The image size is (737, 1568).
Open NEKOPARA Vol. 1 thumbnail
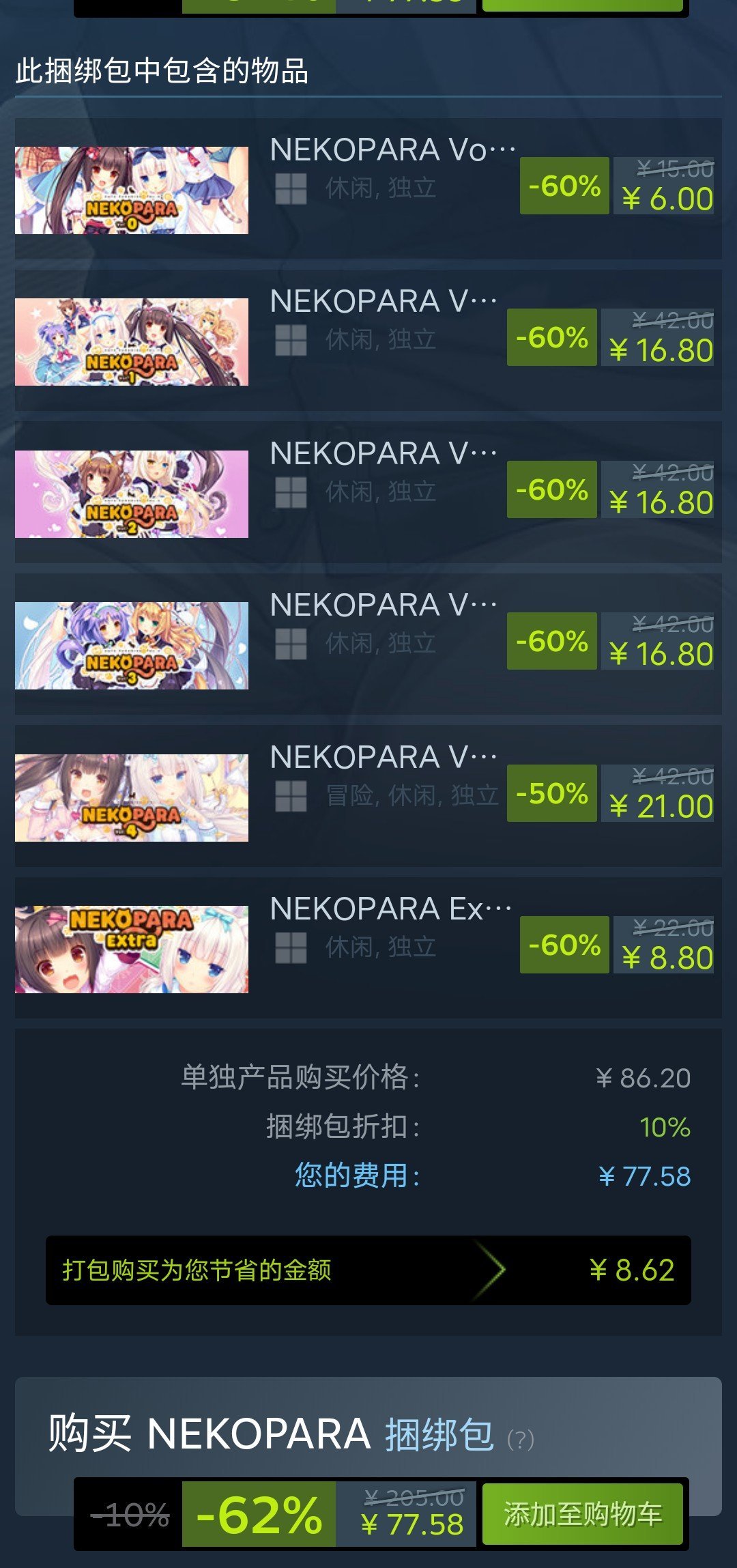pos(132,342)
